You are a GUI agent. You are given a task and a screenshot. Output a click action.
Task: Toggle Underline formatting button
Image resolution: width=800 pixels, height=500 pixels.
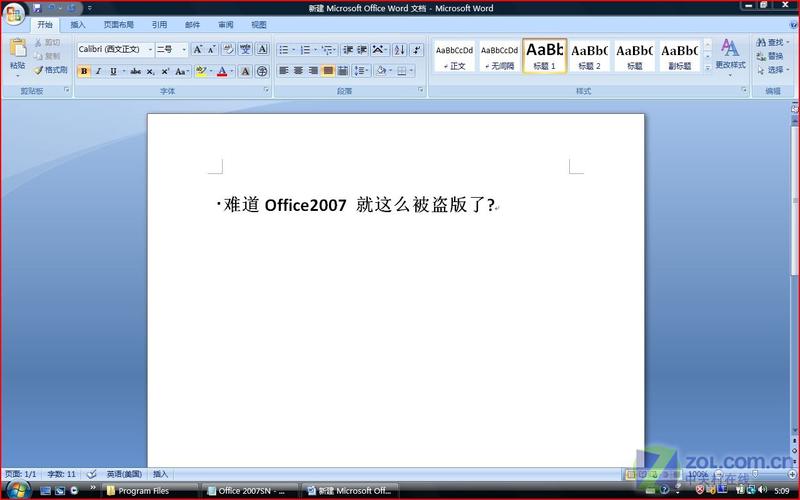(x=113, y=71)
